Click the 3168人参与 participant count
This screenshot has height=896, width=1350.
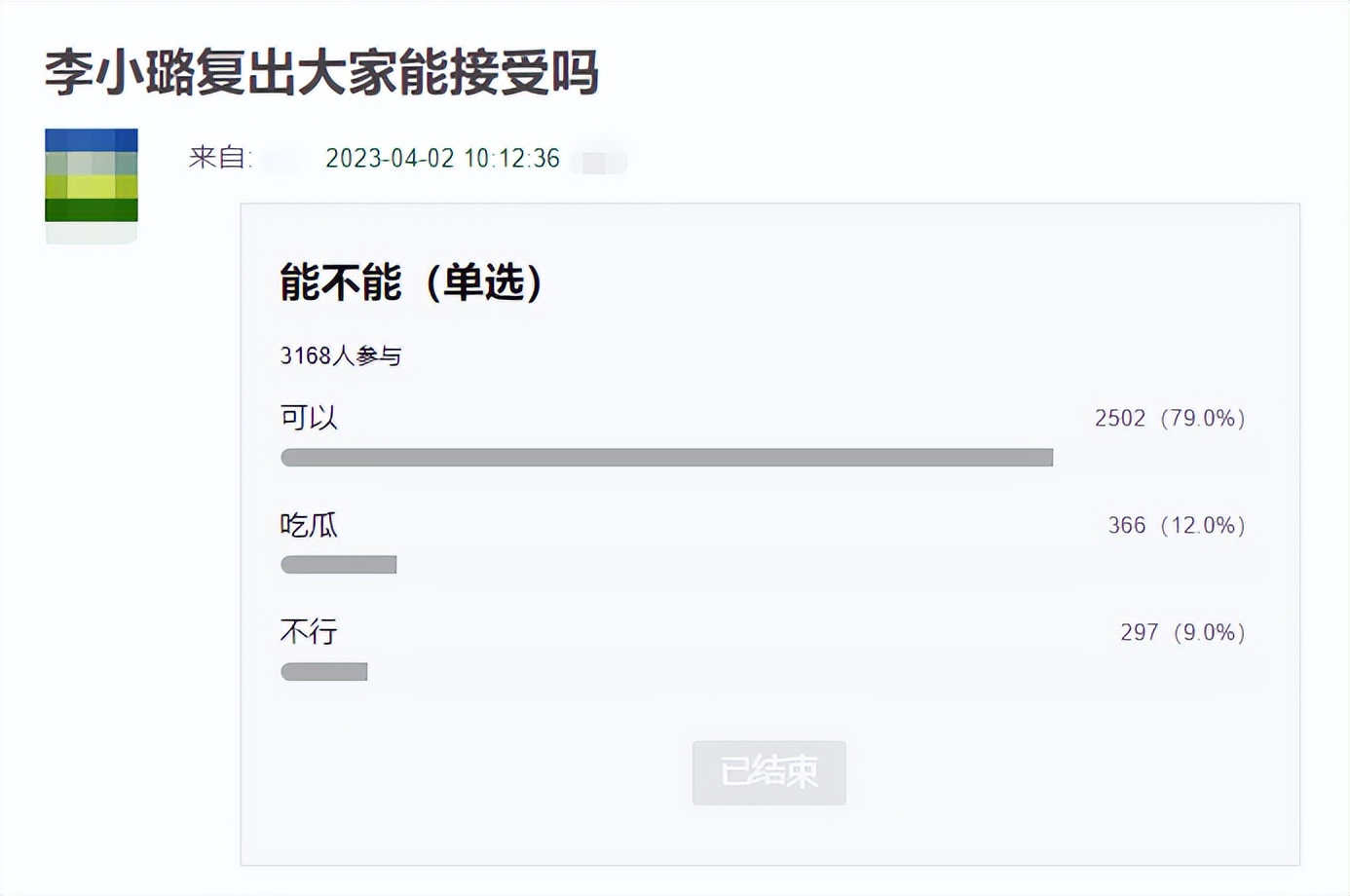(341, 355)
